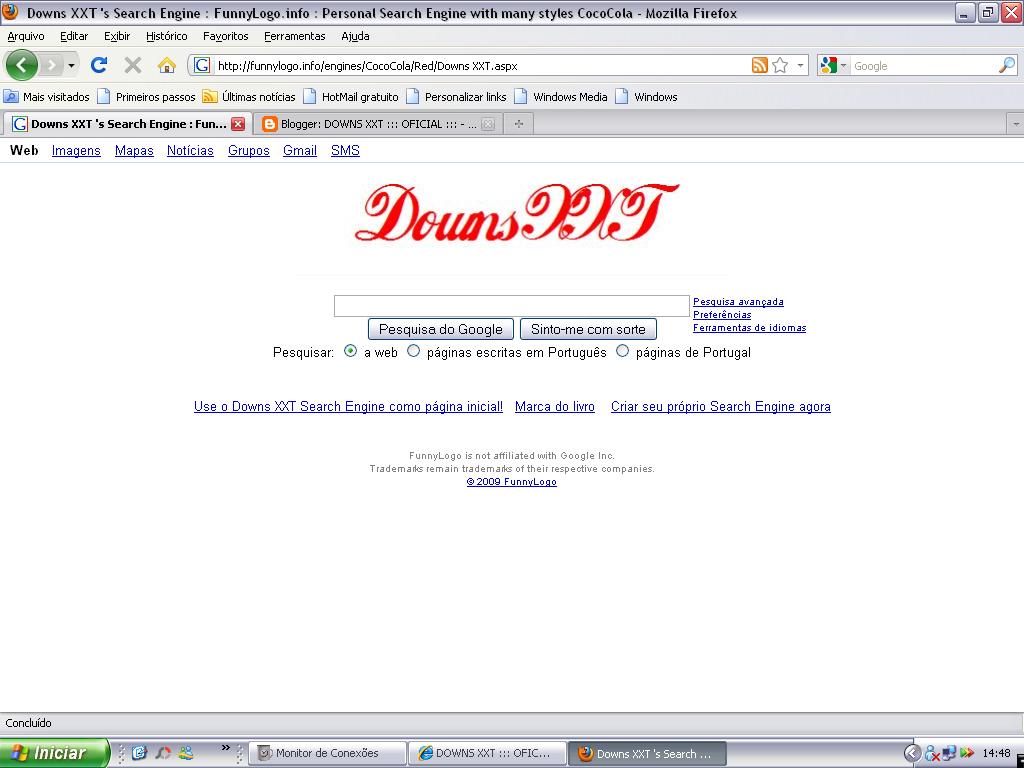
Task: Open the Windows Iniciar start button
Action: coord(54,753)
